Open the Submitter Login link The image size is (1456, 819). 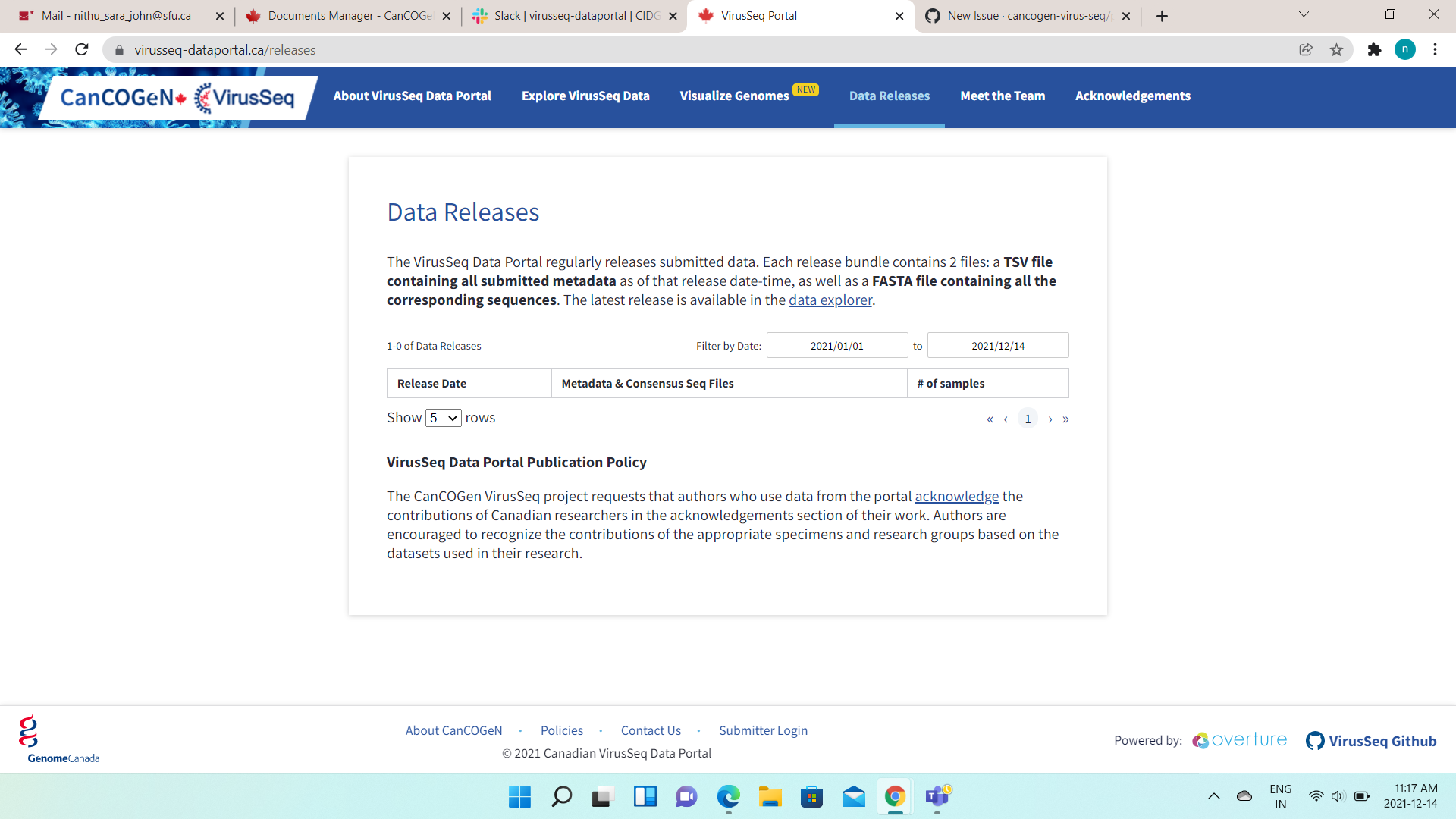(763, 730)
